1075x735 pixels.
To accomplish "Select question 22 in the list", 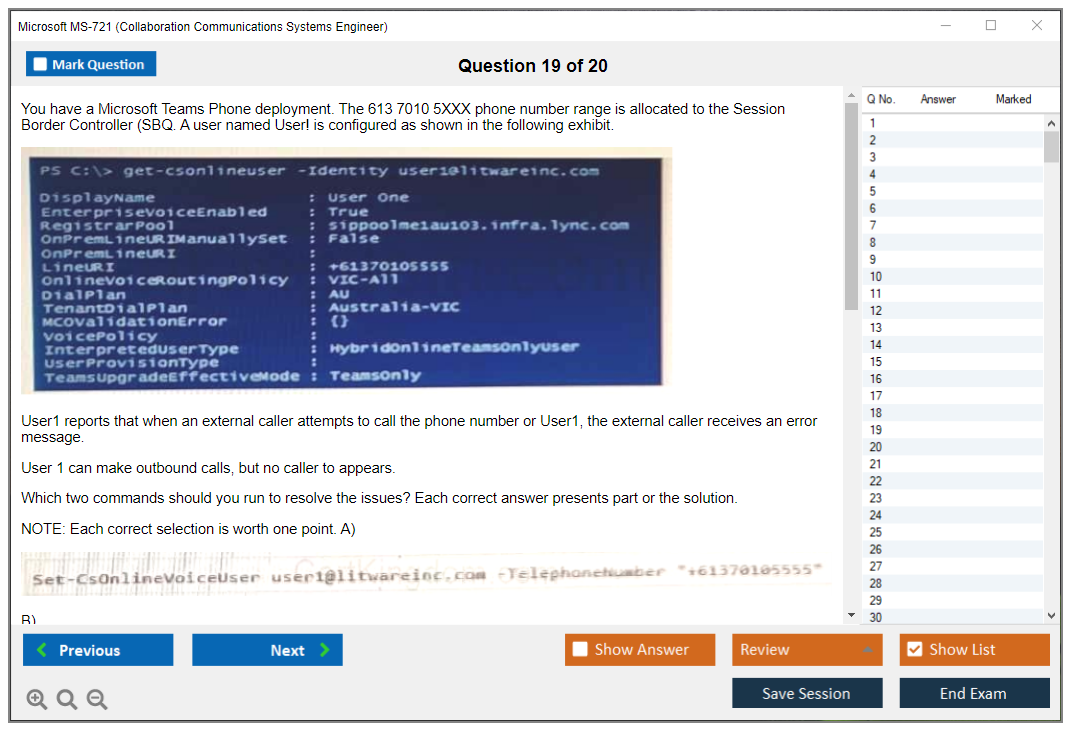I will coord(954,481).
